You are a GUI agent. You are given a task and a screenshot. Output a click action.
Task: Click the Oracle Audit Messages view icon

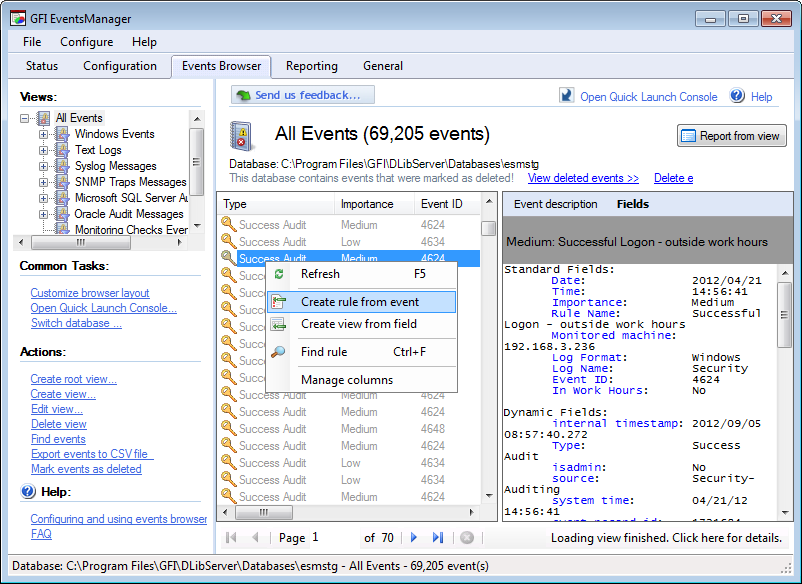62,214
